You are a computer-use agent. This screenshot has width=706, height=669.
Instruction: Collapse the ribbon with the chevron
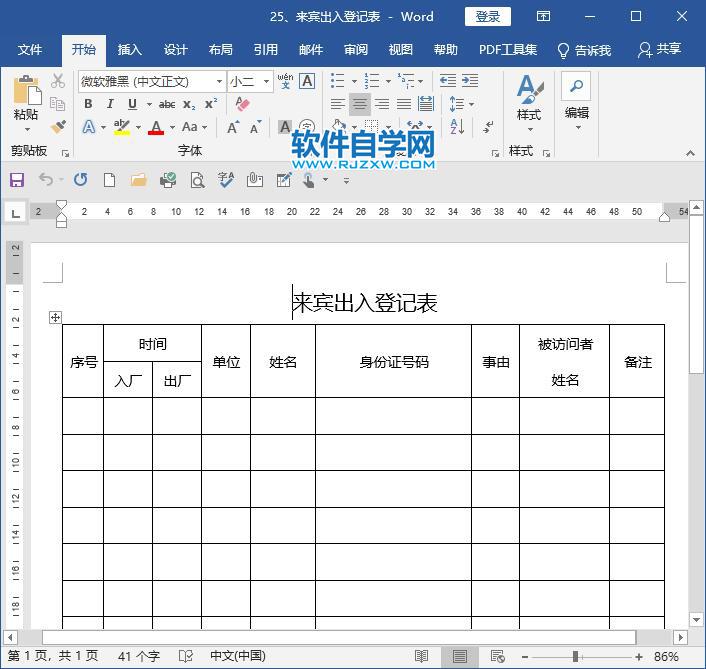(x=690, y=154)
